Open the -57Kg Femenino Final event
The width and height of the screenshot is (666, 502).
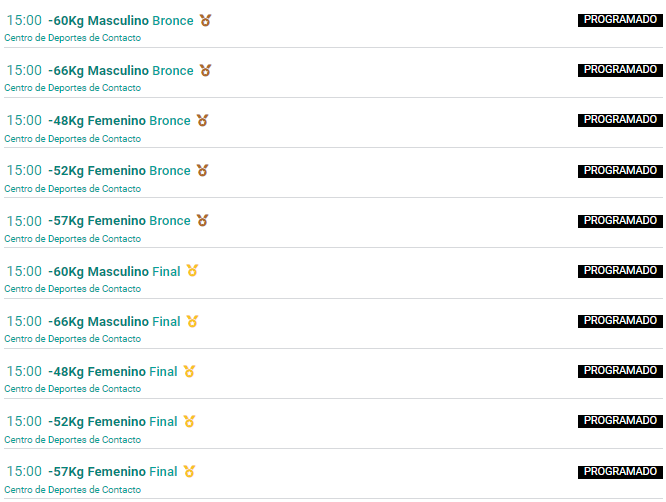click(x=113, y=472)
